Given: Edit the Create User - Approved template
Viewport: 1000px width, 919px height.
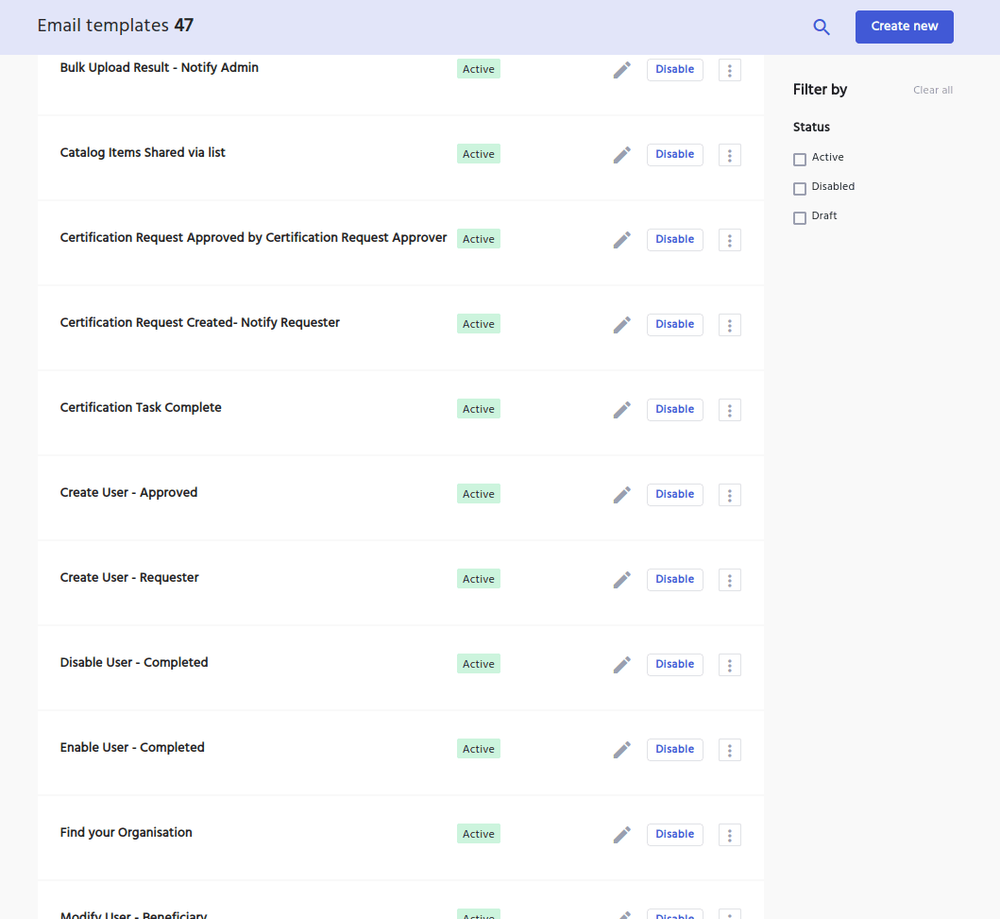Looking at the screenshot, I should click(621, 494).
